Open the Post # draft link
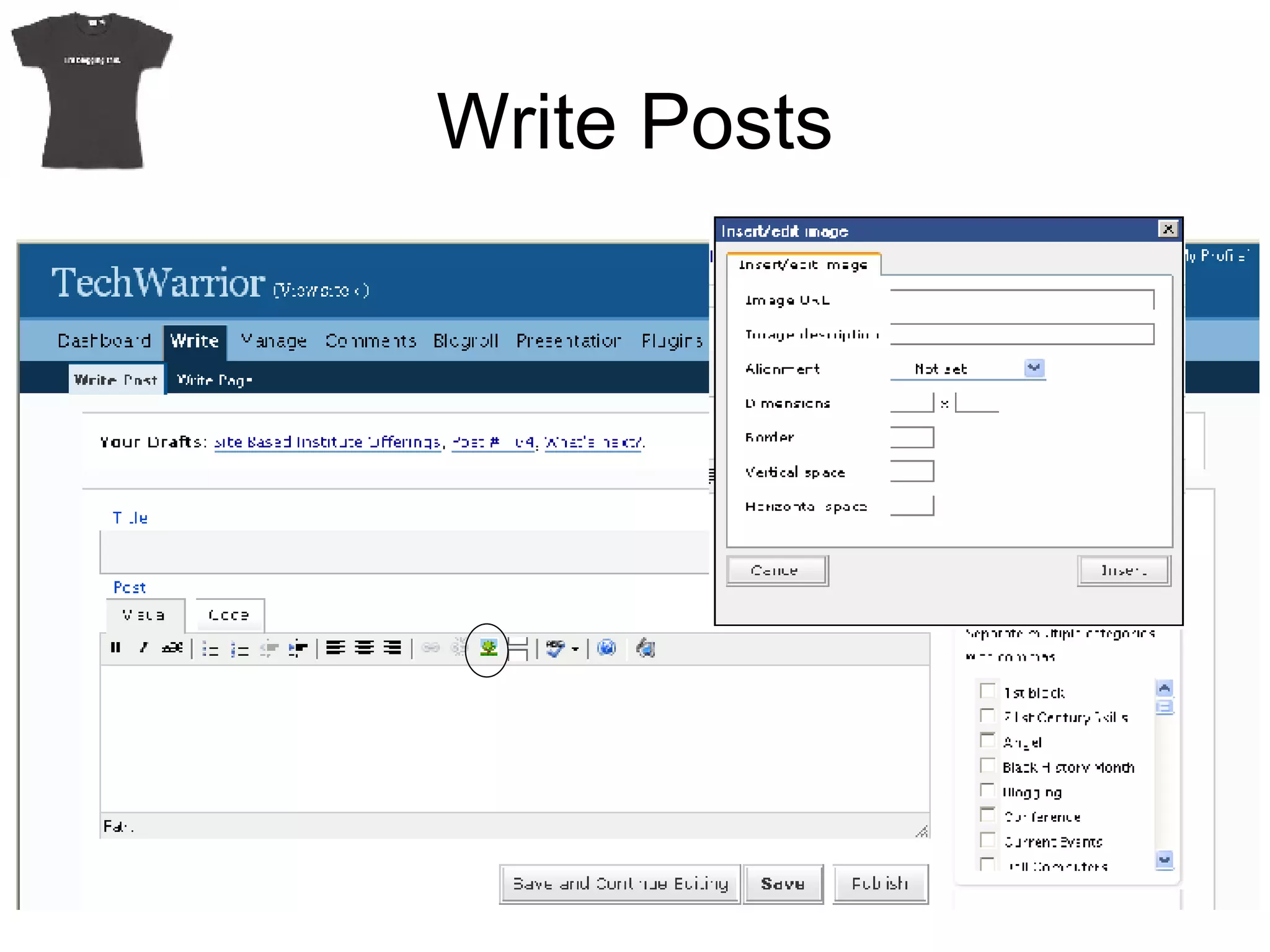1270x952 pixels. [493, 443]
